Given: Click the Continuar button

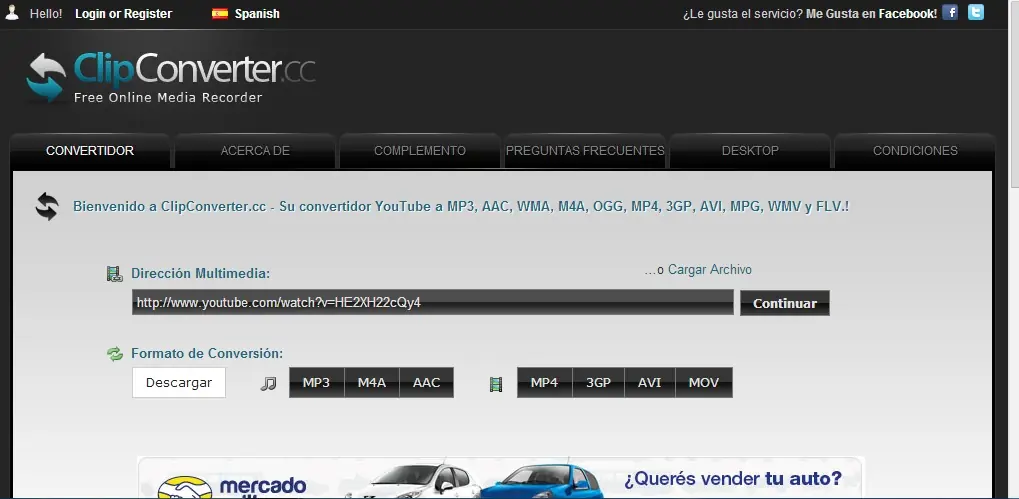Looking at the screenshot, I should [x=784, y=303].
